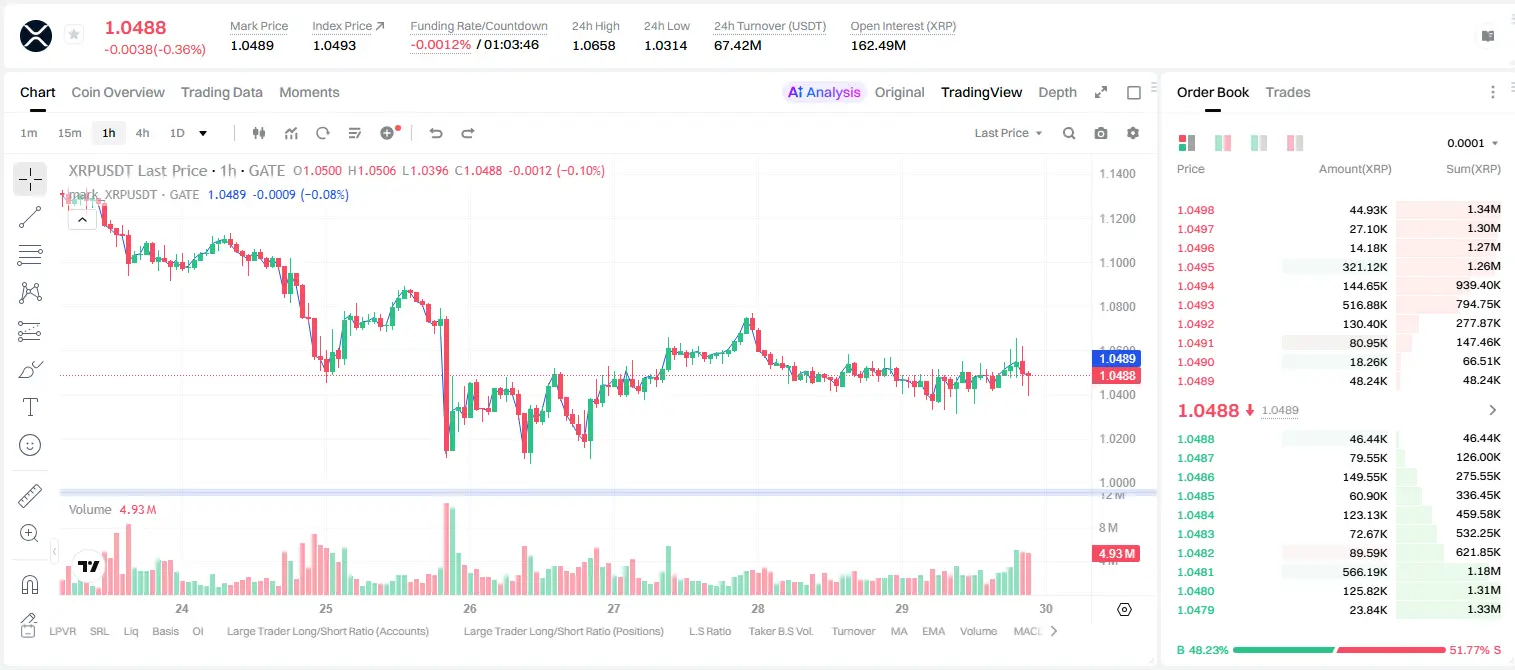Open chart settings gear icon

click(1133, 133)
